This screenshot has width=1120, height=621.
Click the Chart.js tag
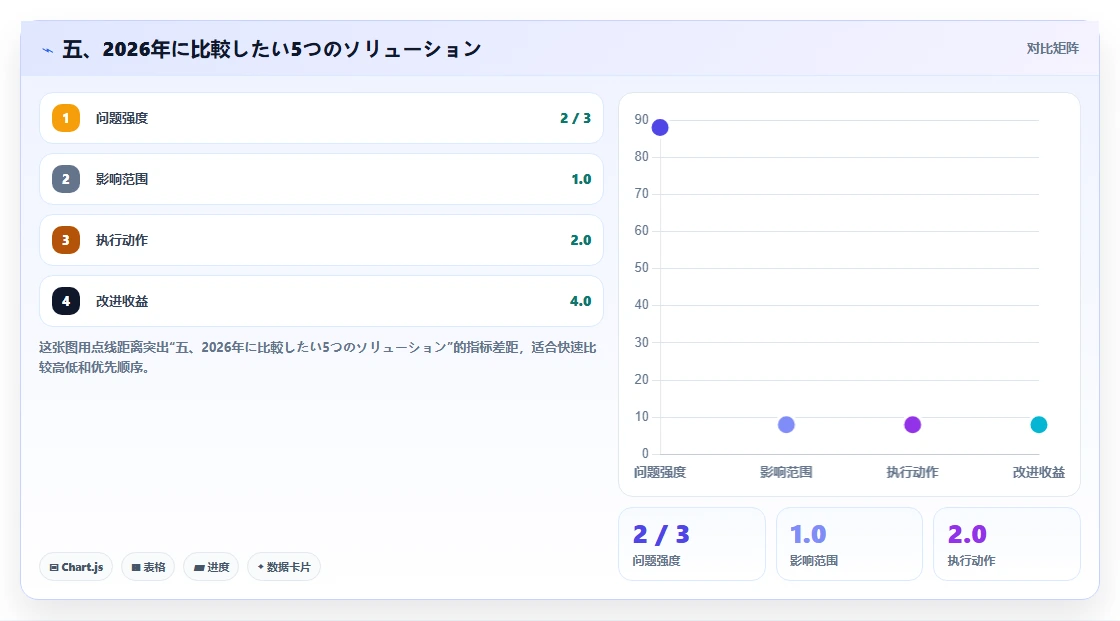click(x=76, y=567)
